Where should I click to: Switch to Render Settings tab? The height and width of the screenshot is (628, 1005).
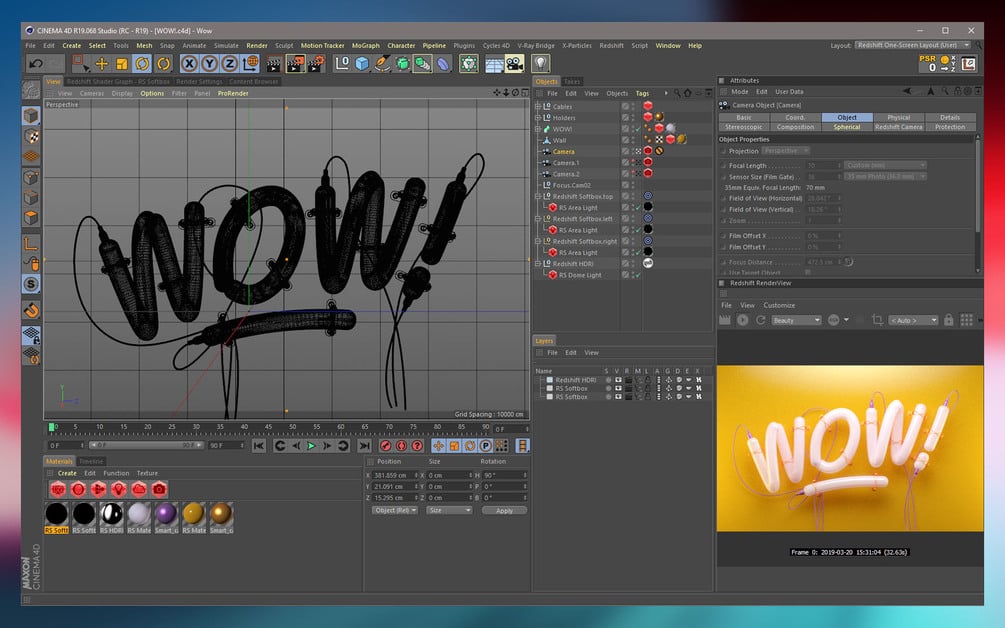point(199,81)
